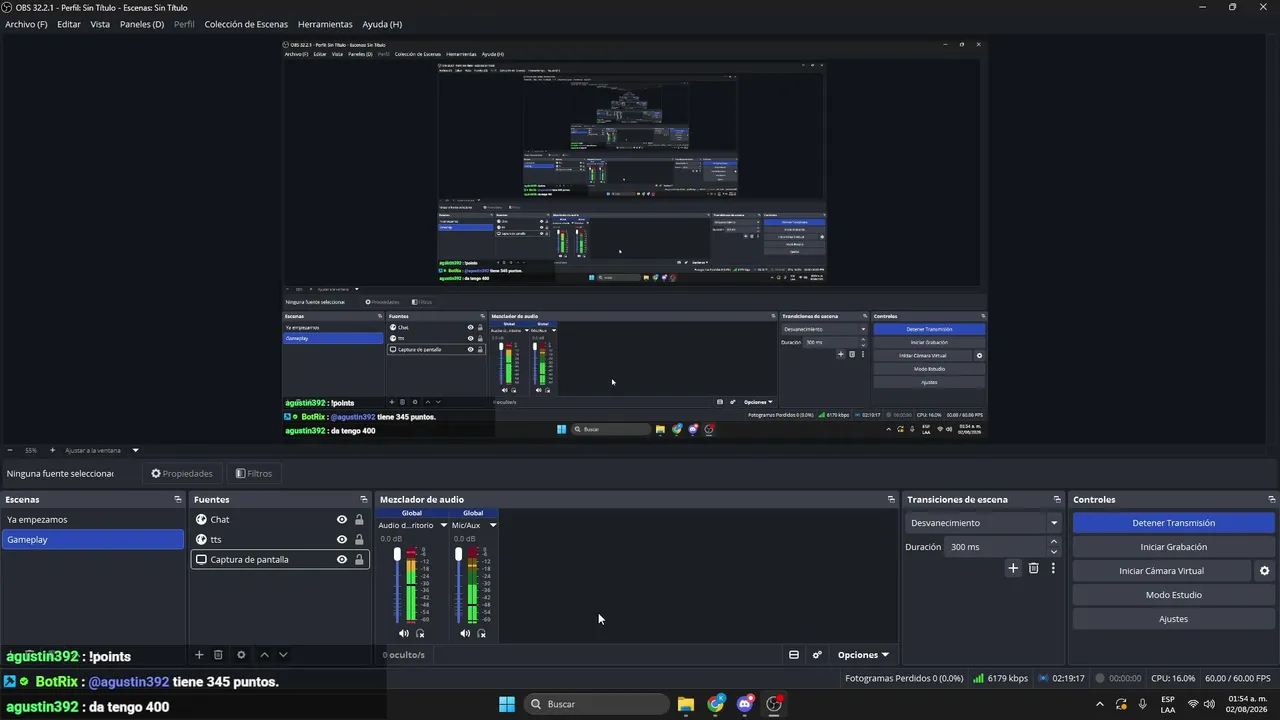Open the Paneles menu

click(142, 24)
